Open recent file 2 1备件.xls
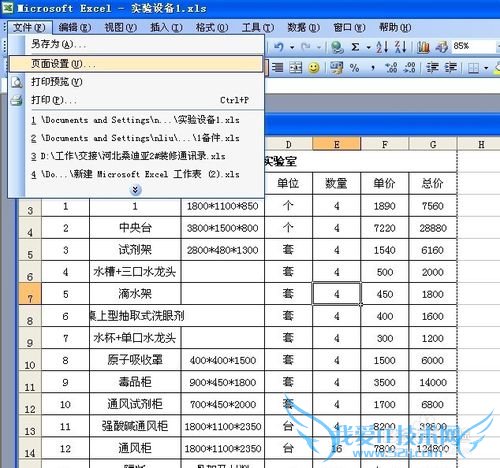This screenshot has width=500, height=468. point(136,138)
